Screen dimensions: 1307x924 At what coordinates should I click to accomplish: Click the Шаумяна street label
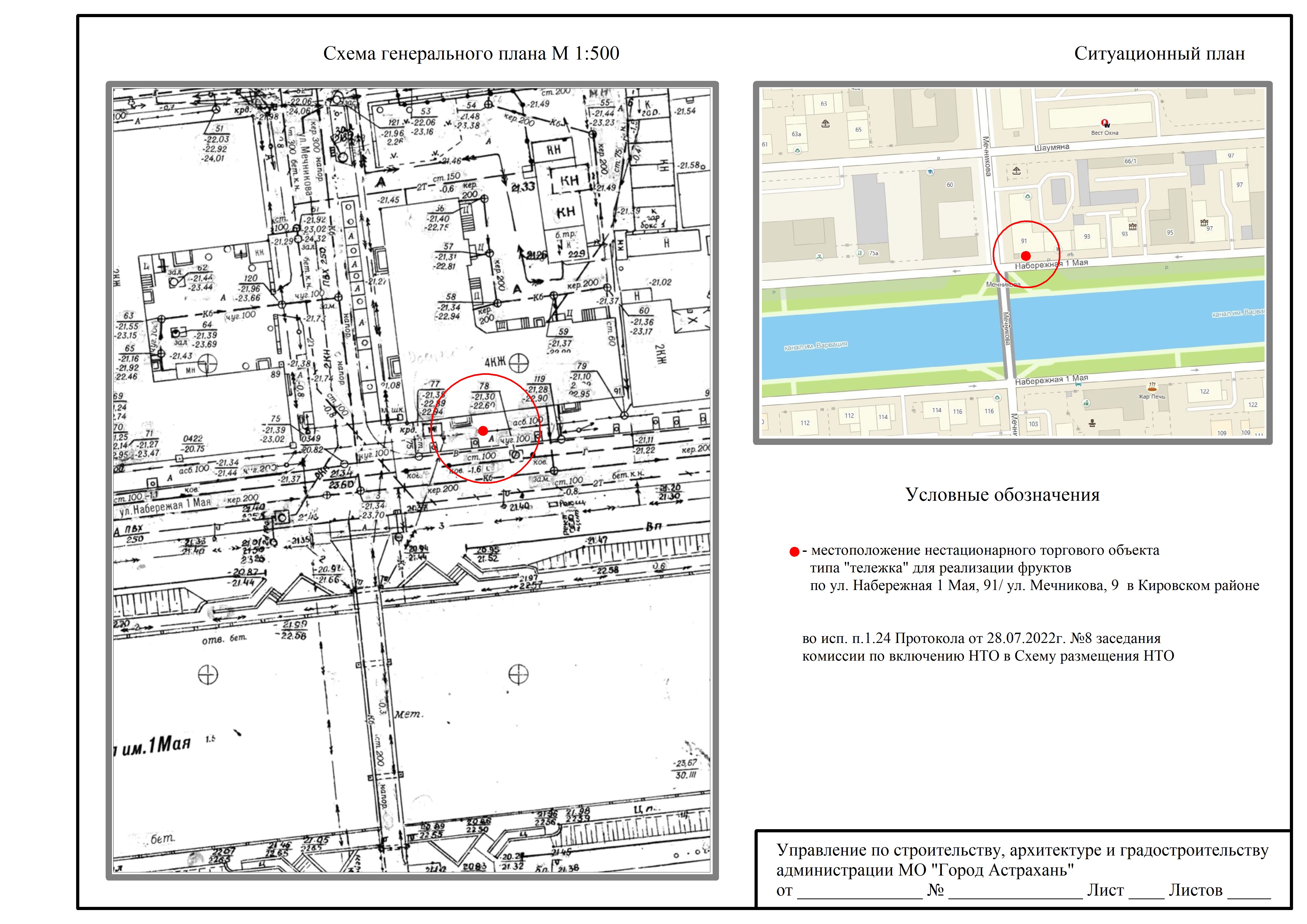(1051, 148)
